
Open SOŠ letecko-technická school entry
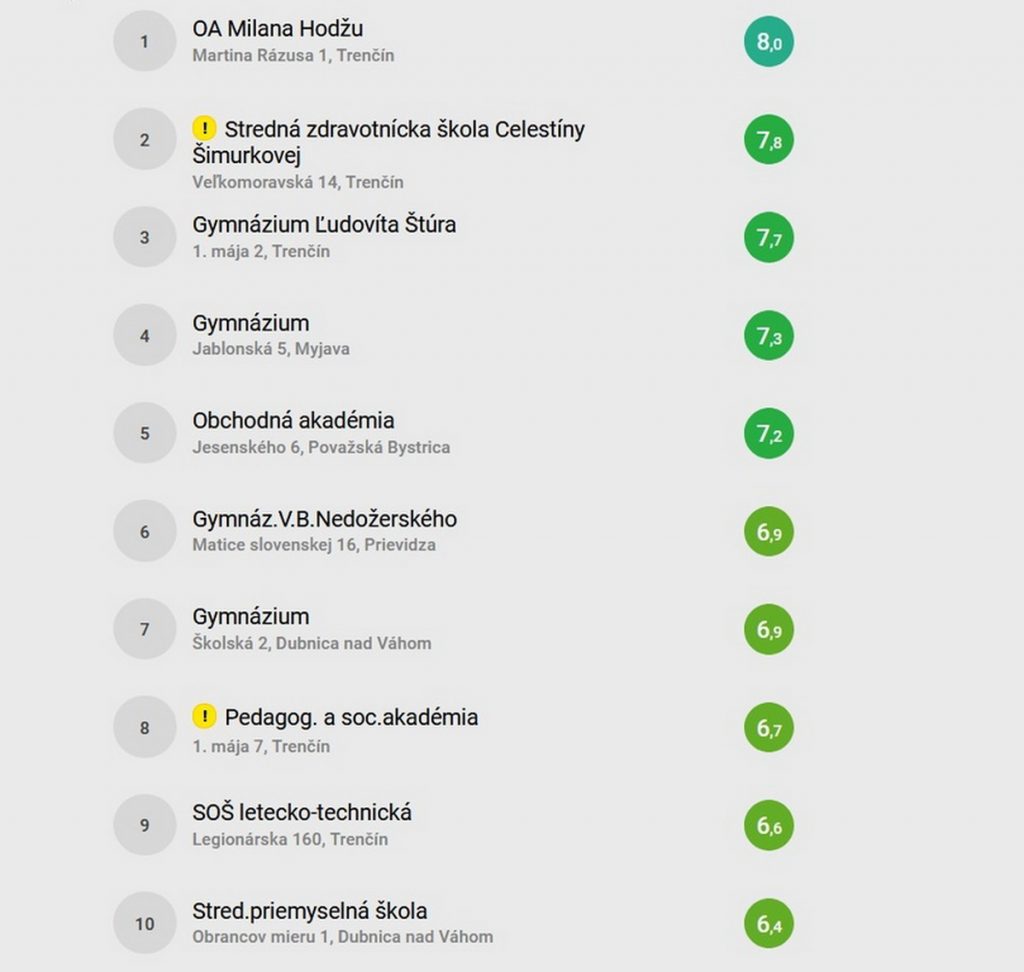pyautogui.click(x=302, y=813)
